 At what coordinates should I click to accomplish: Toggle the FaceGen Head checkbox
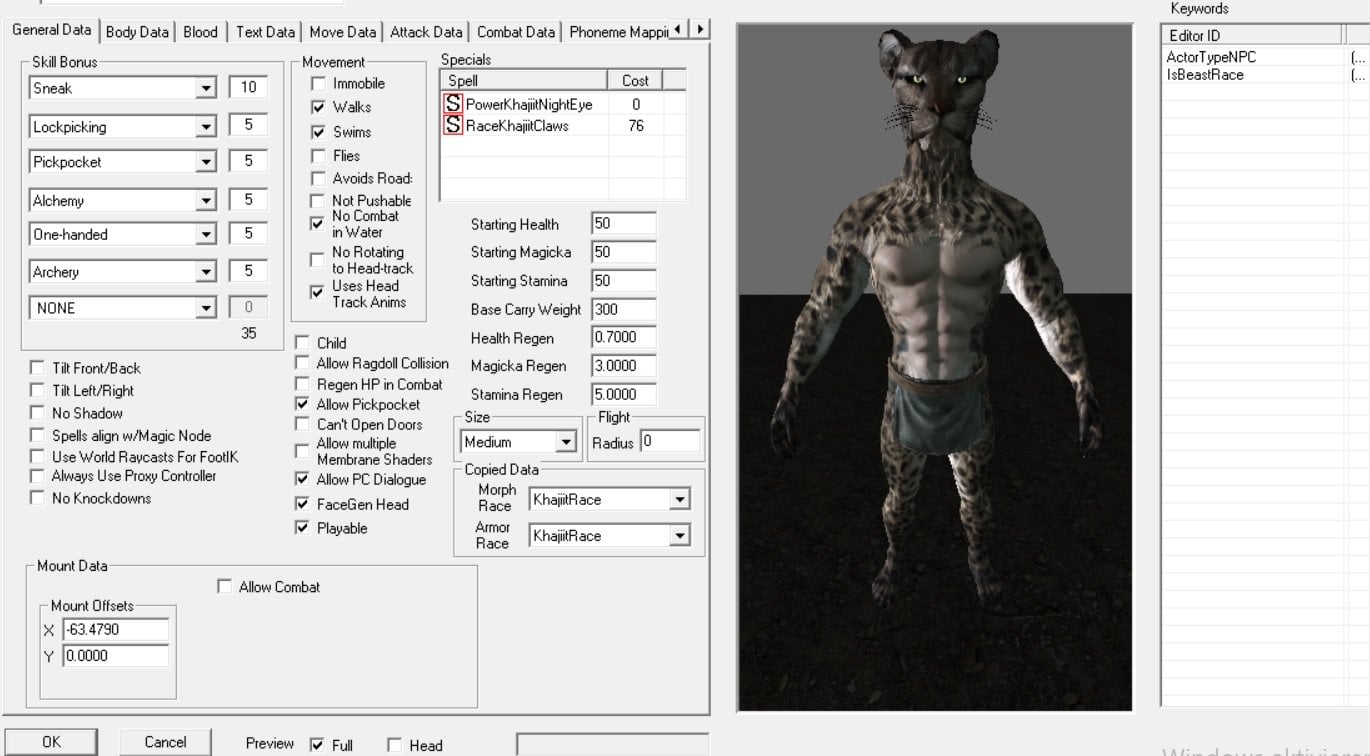coord(302,504)
